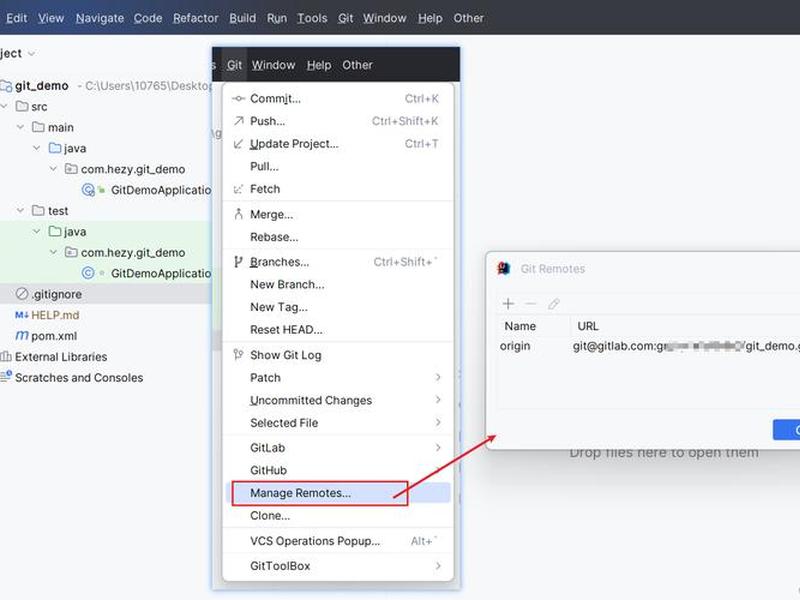Image resolution: width=800 pixels, height=600 pixels.
Task: Click the External Libraries icon
Action: (6, 357)
